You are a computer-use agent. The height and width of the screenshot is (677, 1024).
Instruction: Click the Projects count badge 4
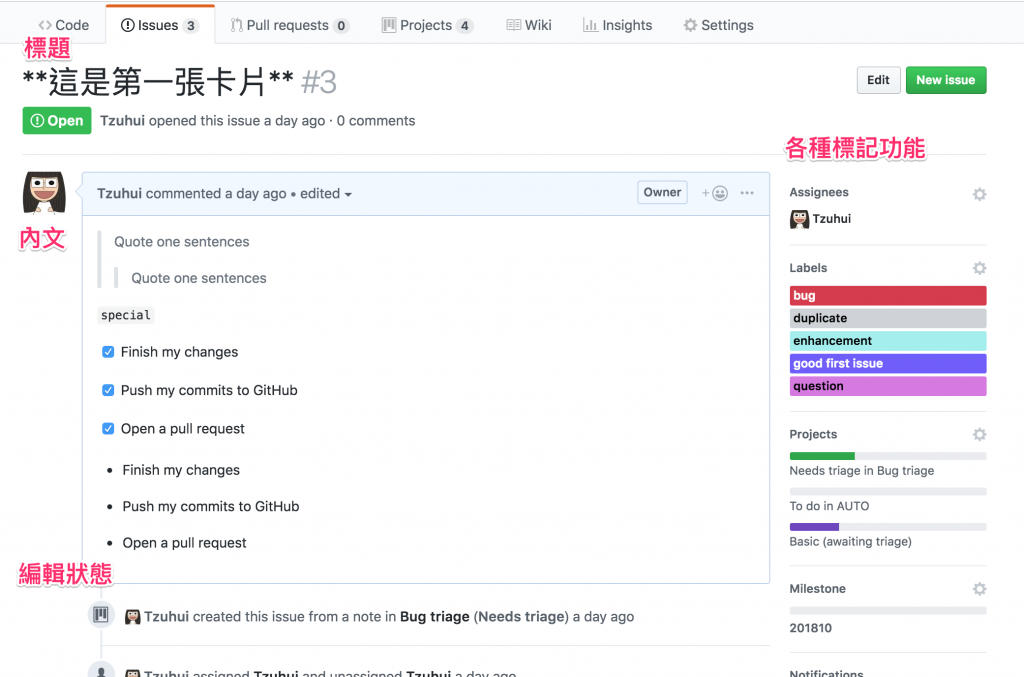pyautogui.click(x=465, y=25)
